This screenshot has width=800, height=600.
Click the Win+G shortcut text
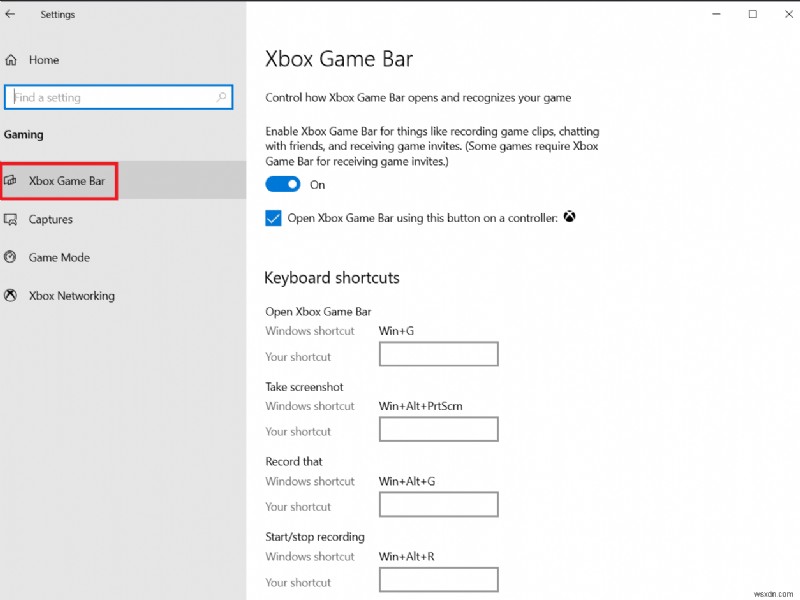click(396, 331)
